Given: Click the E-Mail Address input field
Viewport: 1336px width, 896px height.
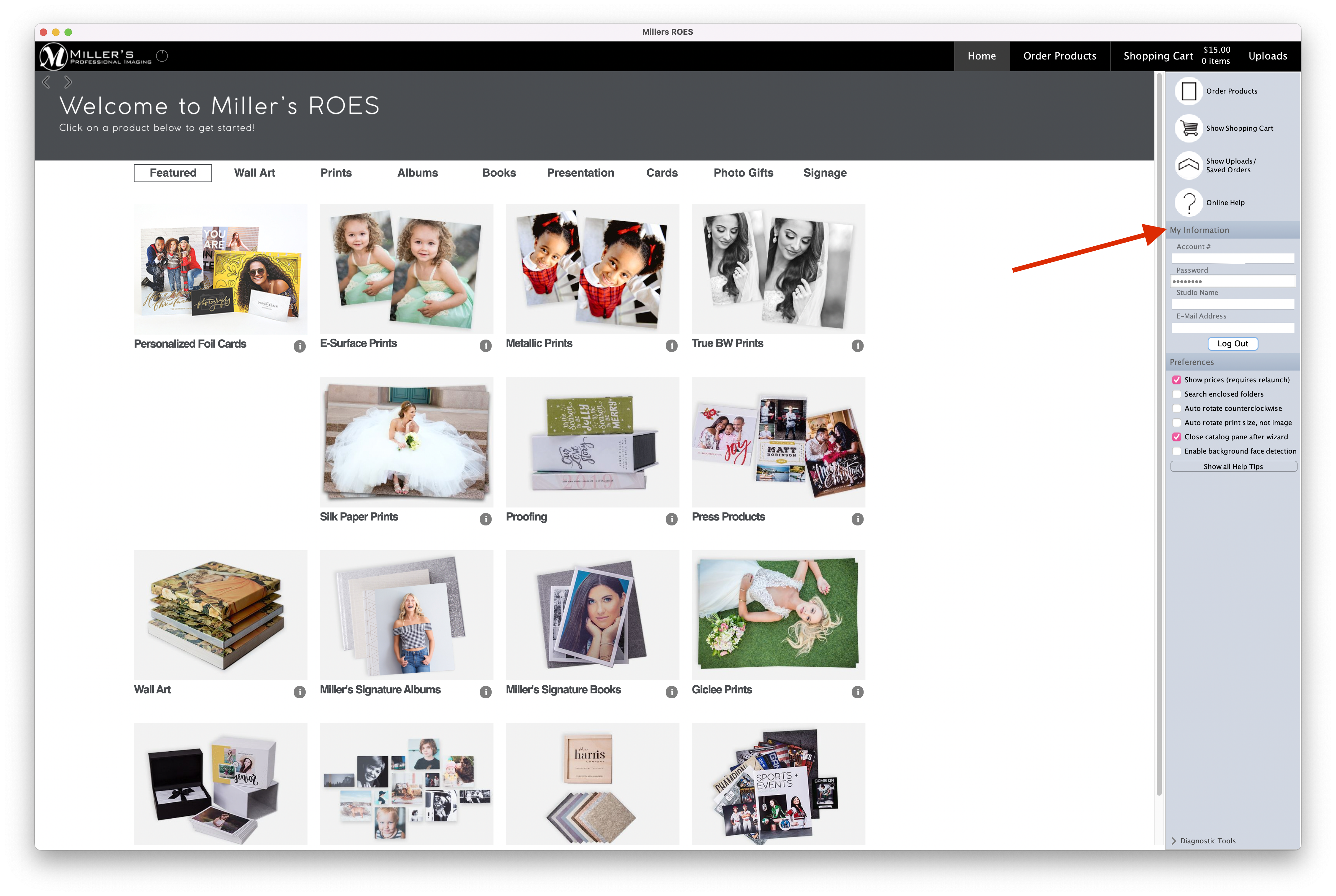Looking at the screenshot, I should coord(1232,328).
